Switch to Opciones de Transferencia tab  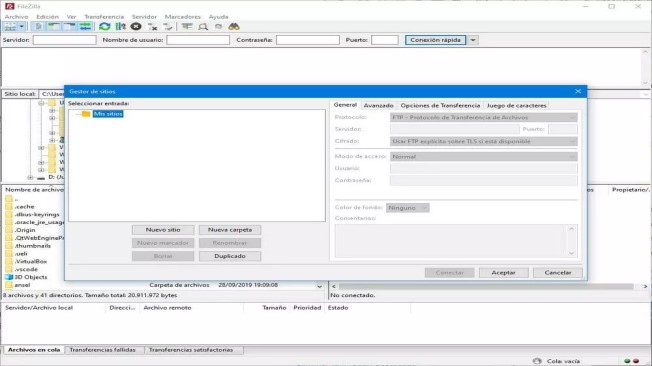tap(440, 106)
